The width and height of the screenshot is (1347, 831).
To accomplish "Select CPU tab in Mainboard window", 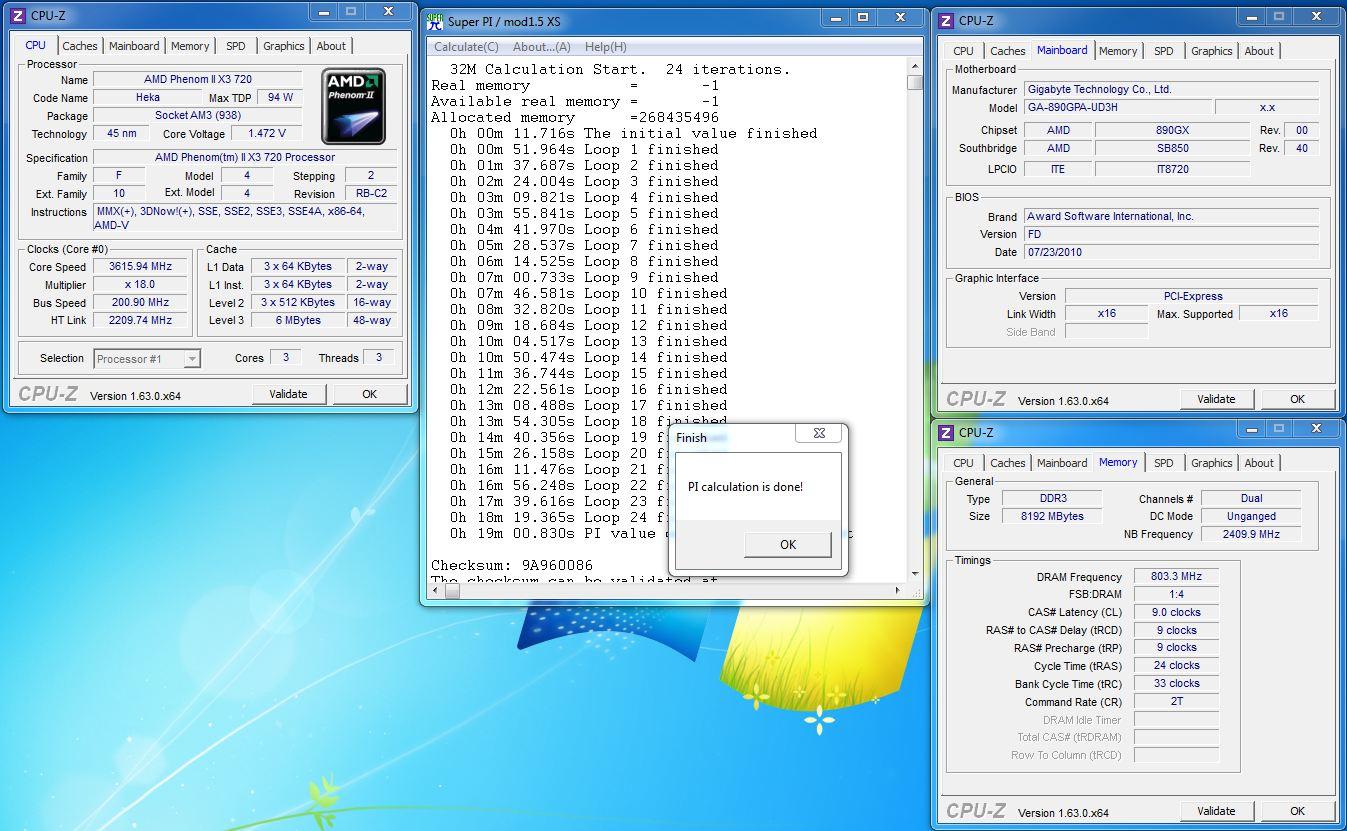I will 963,51.
